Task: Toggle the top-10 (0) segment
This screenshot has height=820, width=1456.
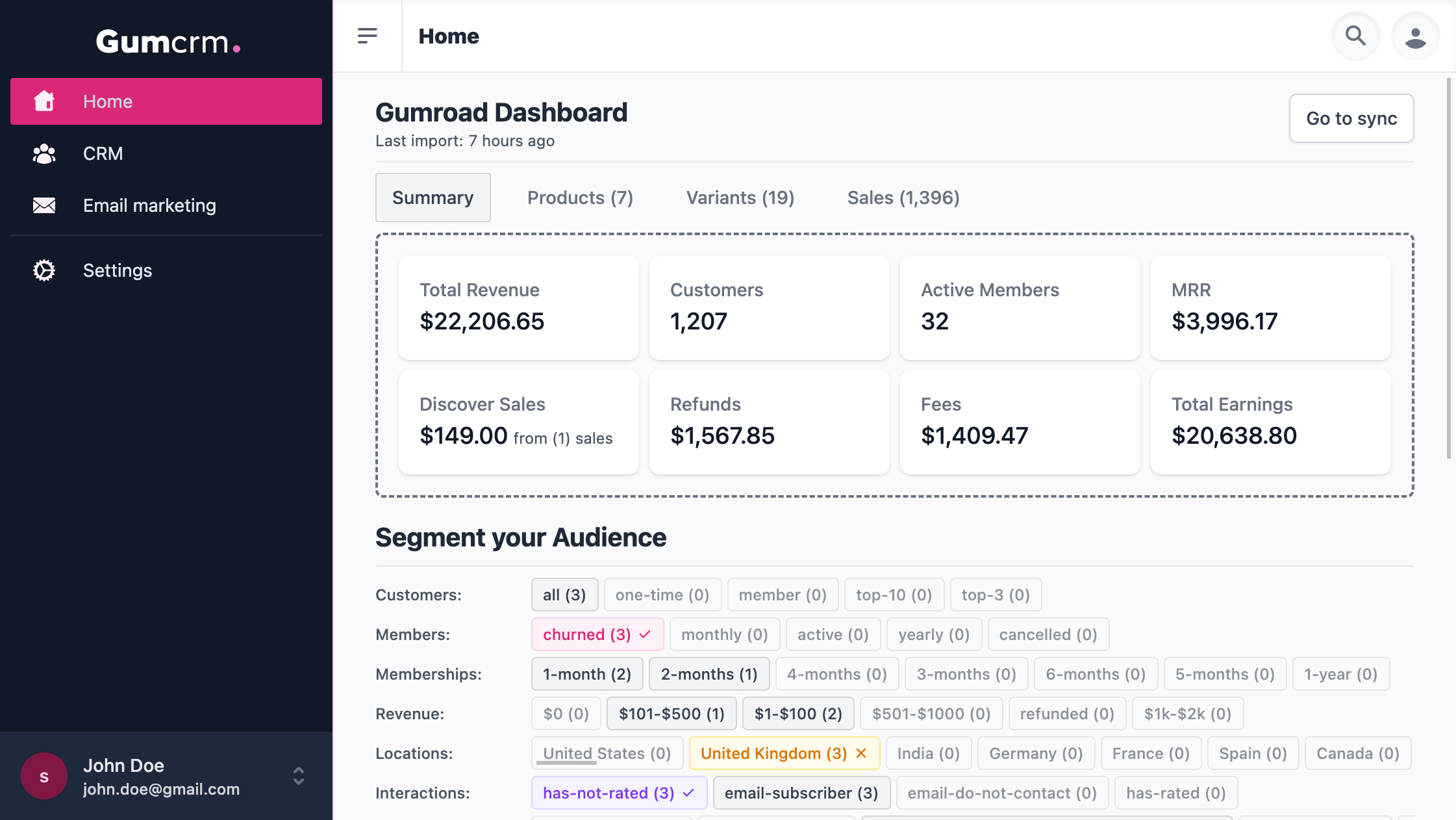Action: tap(894, 595)
